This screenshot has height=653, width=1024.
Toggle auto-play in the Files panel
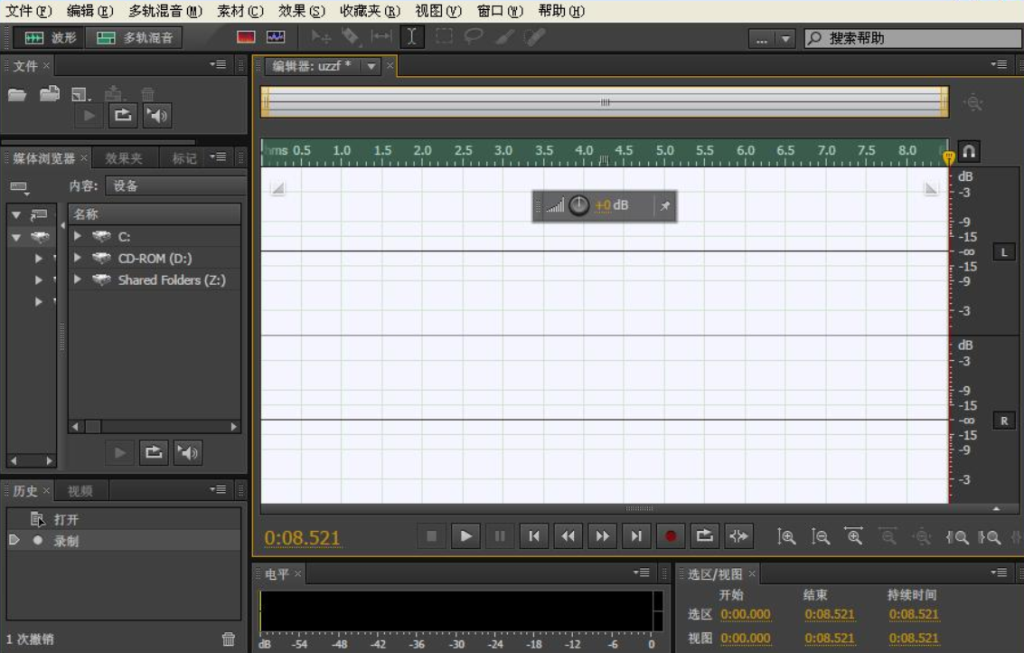tap(157, 116)
